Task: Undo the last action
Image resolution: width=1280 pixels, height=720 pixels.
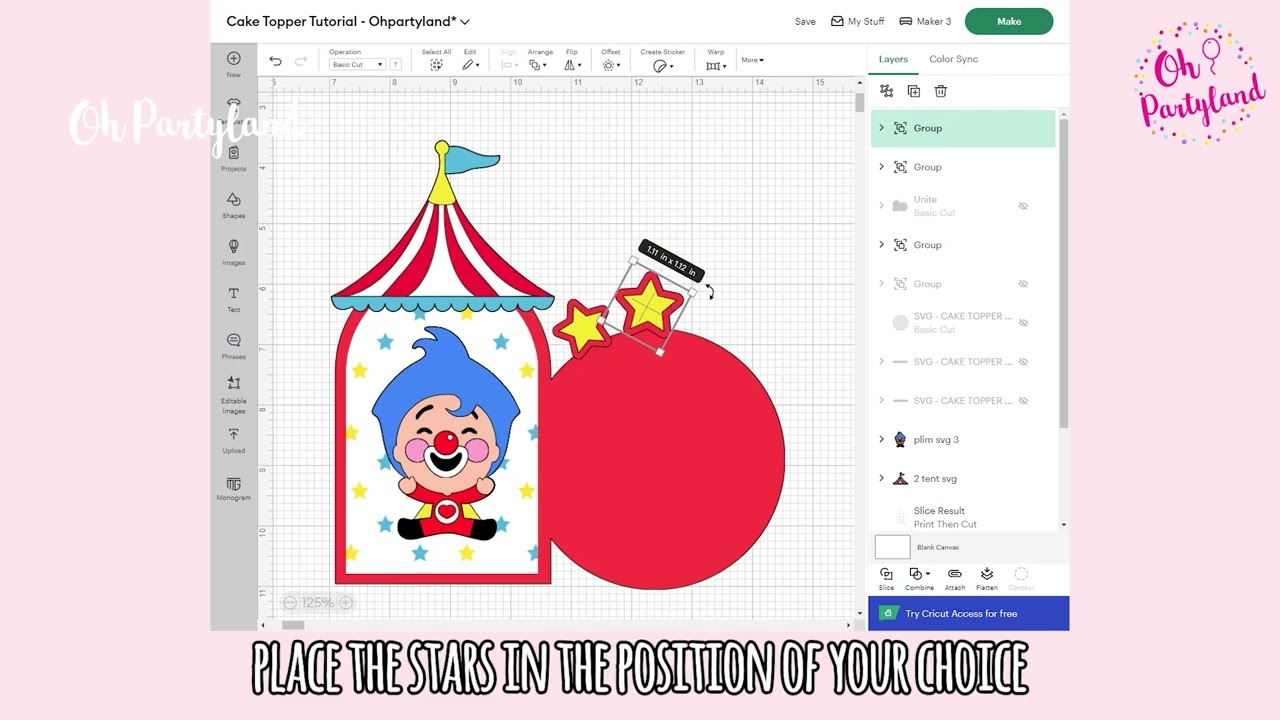Action: click(x=275, y=62)
